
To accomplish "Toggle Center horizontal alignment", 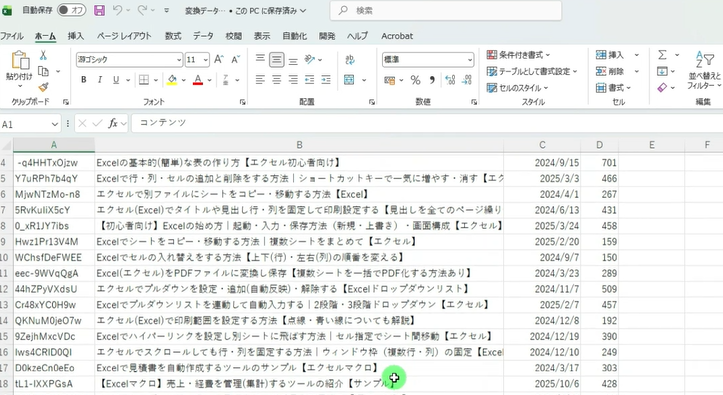I will [x=277, y=80].
